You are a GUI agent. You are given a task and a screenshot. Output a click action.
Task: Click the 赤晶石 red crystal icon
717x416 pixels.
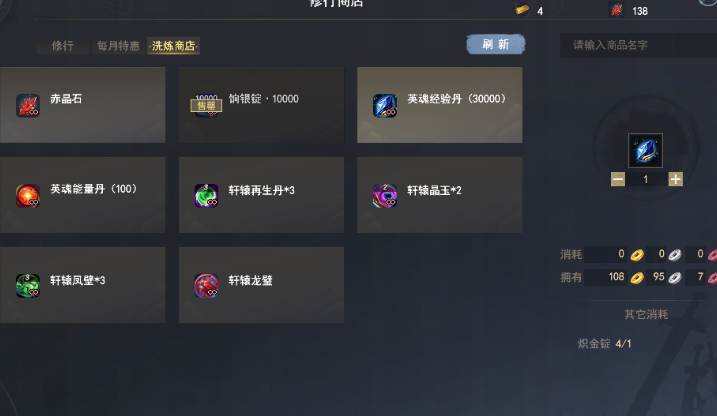point(28,106)
